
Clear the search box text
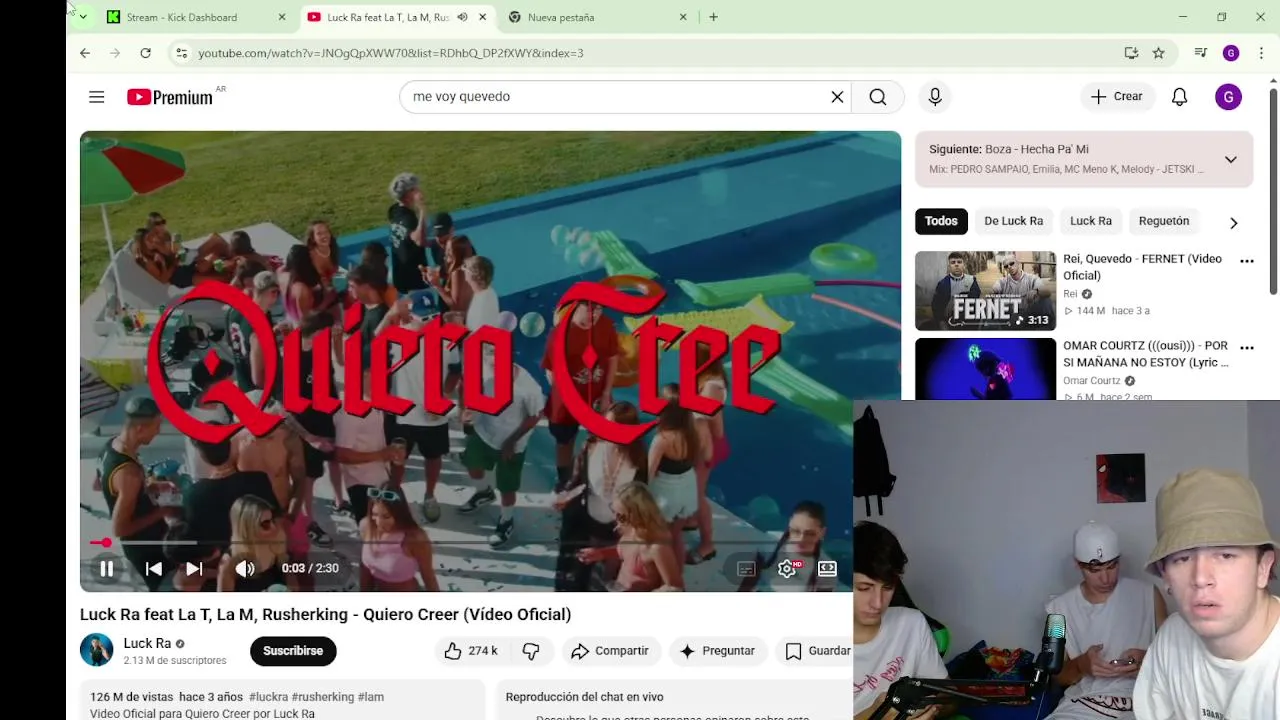tap(837, 97)
